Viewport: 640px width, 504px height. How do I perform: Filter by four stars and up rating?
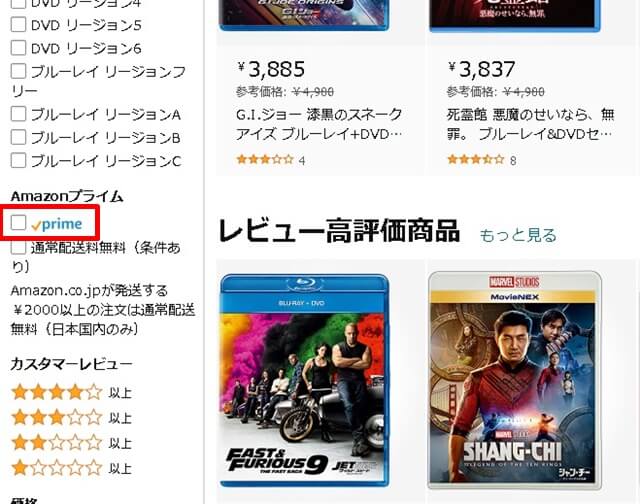coord(71,393)
